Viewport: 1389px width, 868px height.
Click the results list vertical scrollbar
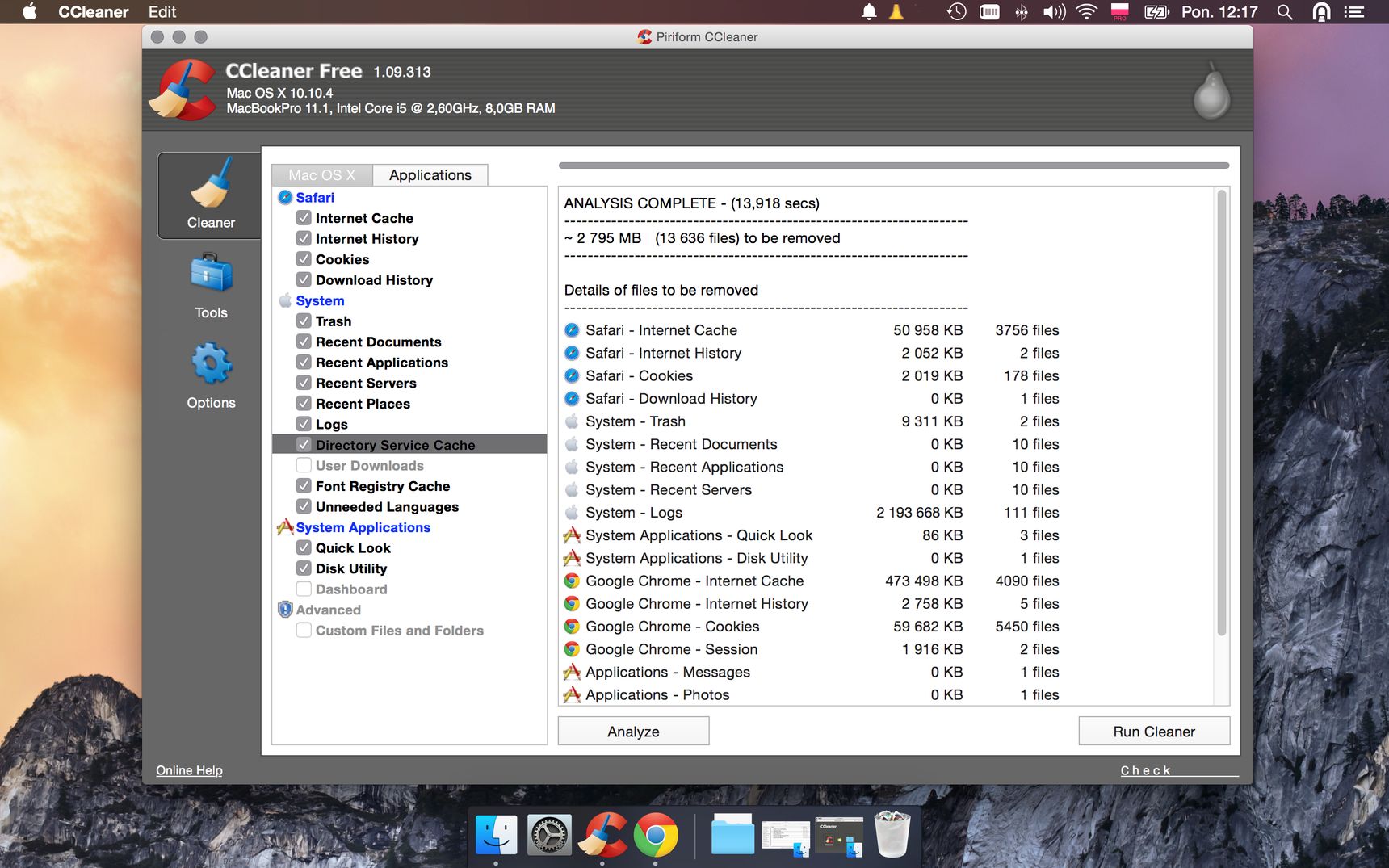point(1222,413)
